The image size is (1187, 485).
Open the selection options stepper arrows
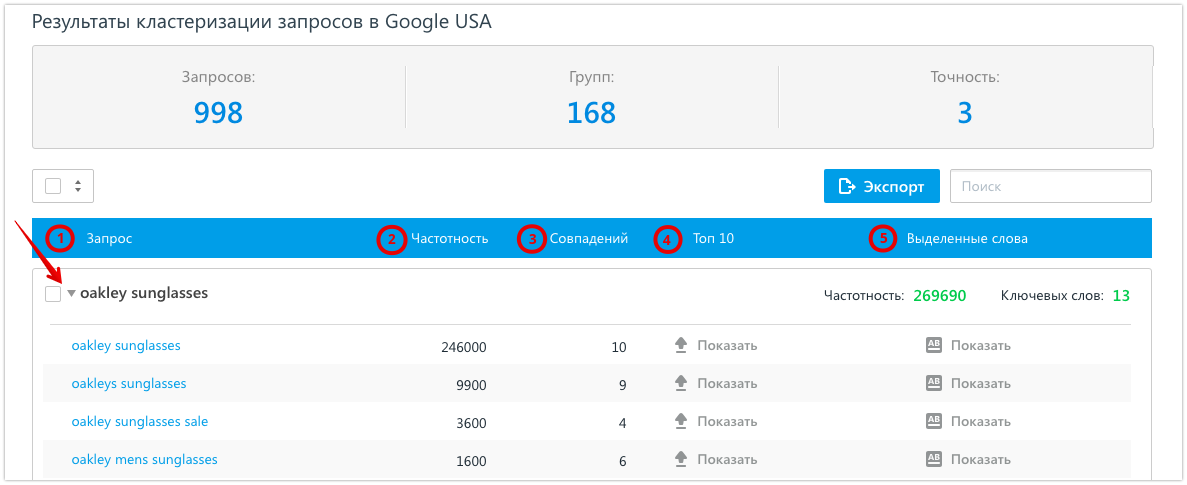pyautogui.click(x=78, y=186)
